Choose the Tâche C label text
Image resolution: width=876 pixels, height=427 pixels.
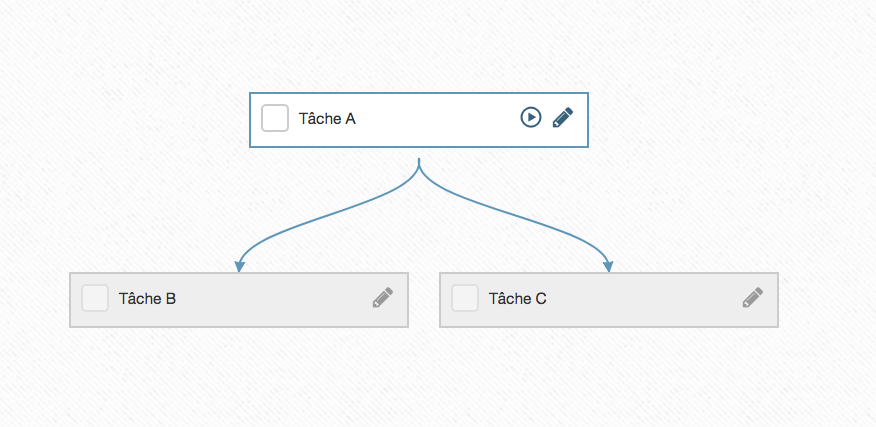pyautogui.click(x=517, y=298)
